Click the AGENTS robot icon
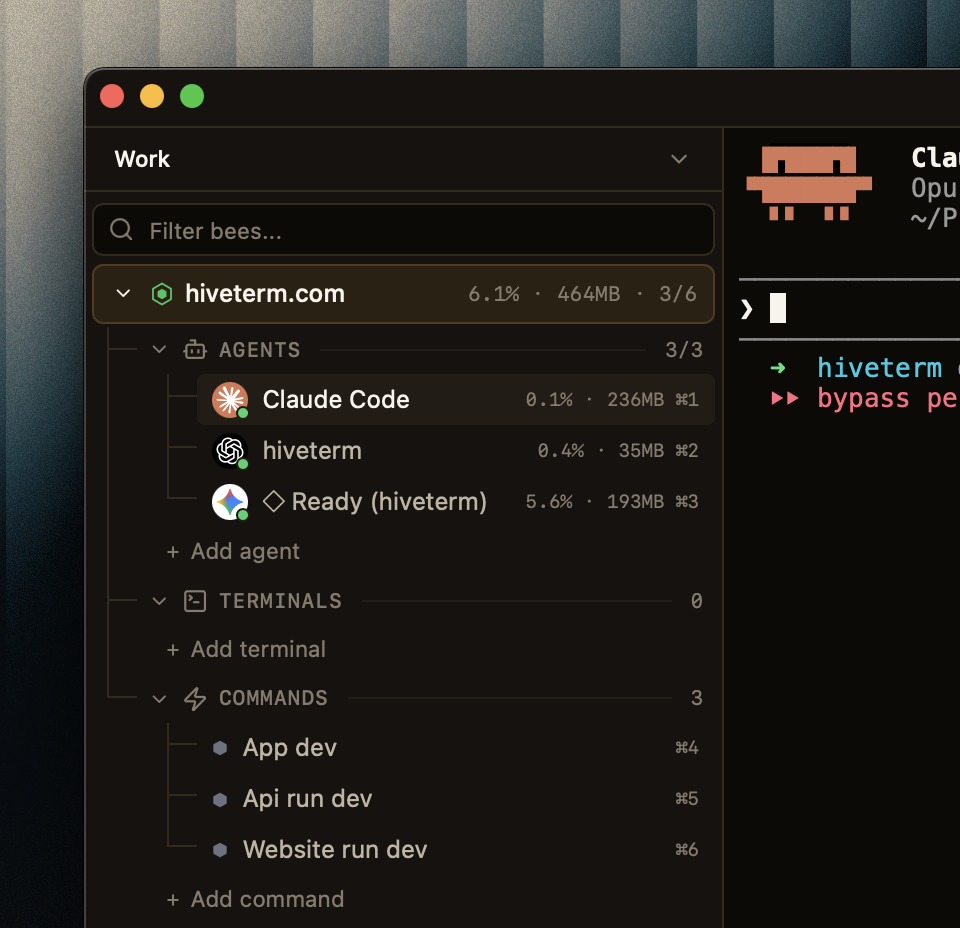This screenshot has width=960, height=928. (x=195, y=350)
